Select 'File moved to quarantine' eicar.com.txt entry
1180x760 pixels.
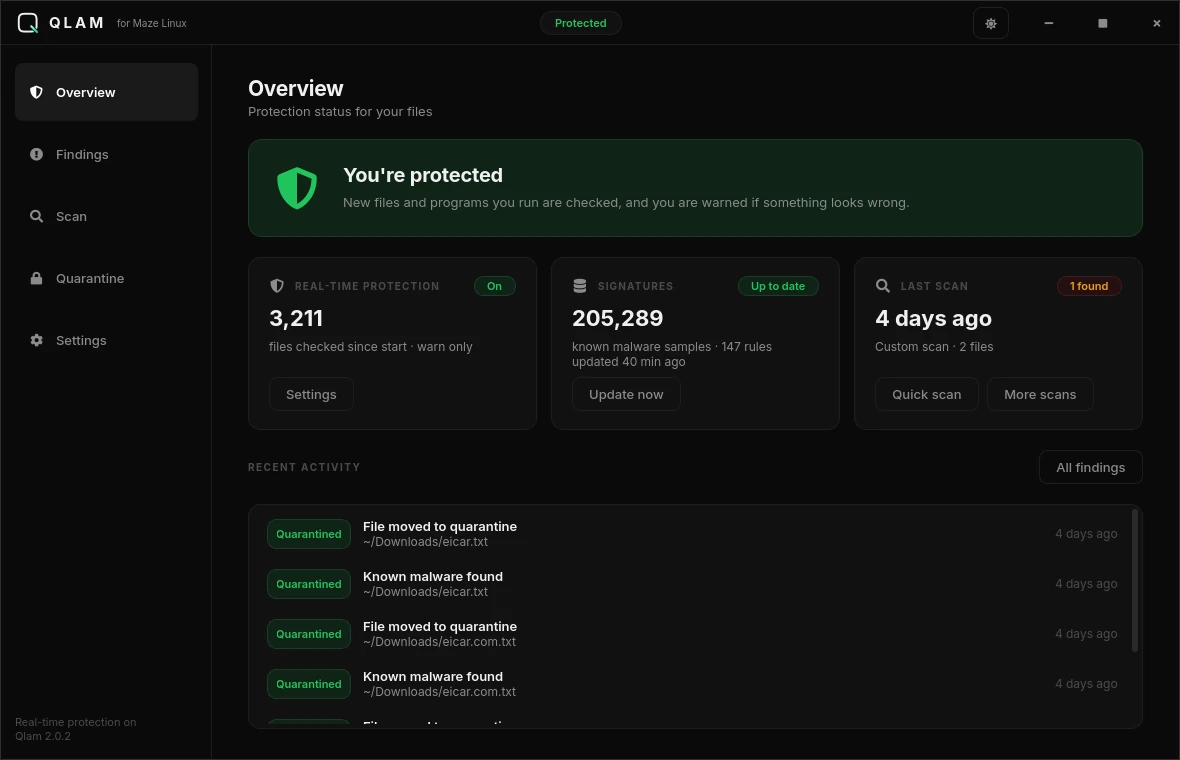tap(692, 634)
